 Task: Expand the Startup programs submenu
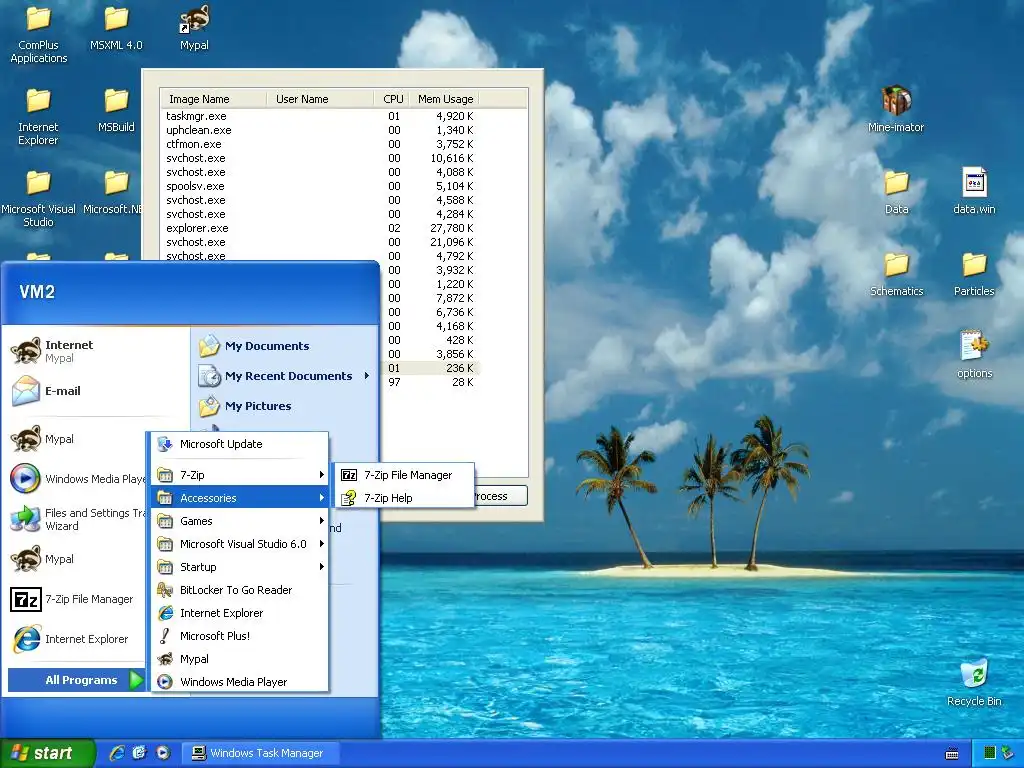240,567
